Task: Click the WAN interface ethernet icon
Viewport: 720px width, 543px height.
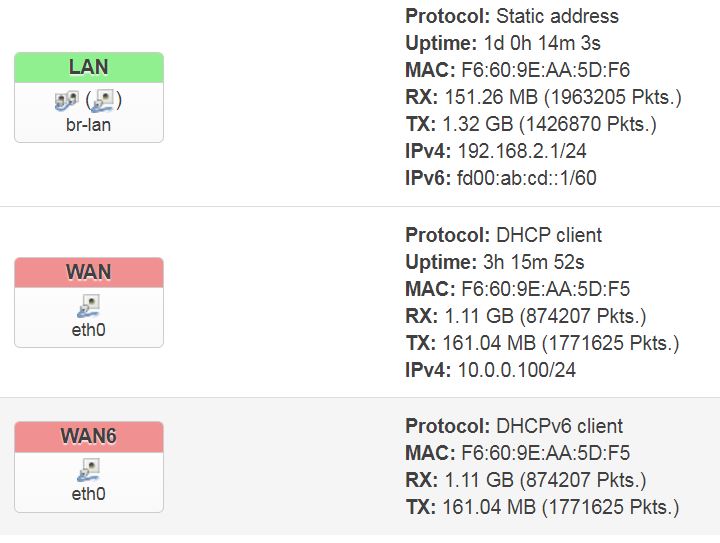Action: (88, 305)
